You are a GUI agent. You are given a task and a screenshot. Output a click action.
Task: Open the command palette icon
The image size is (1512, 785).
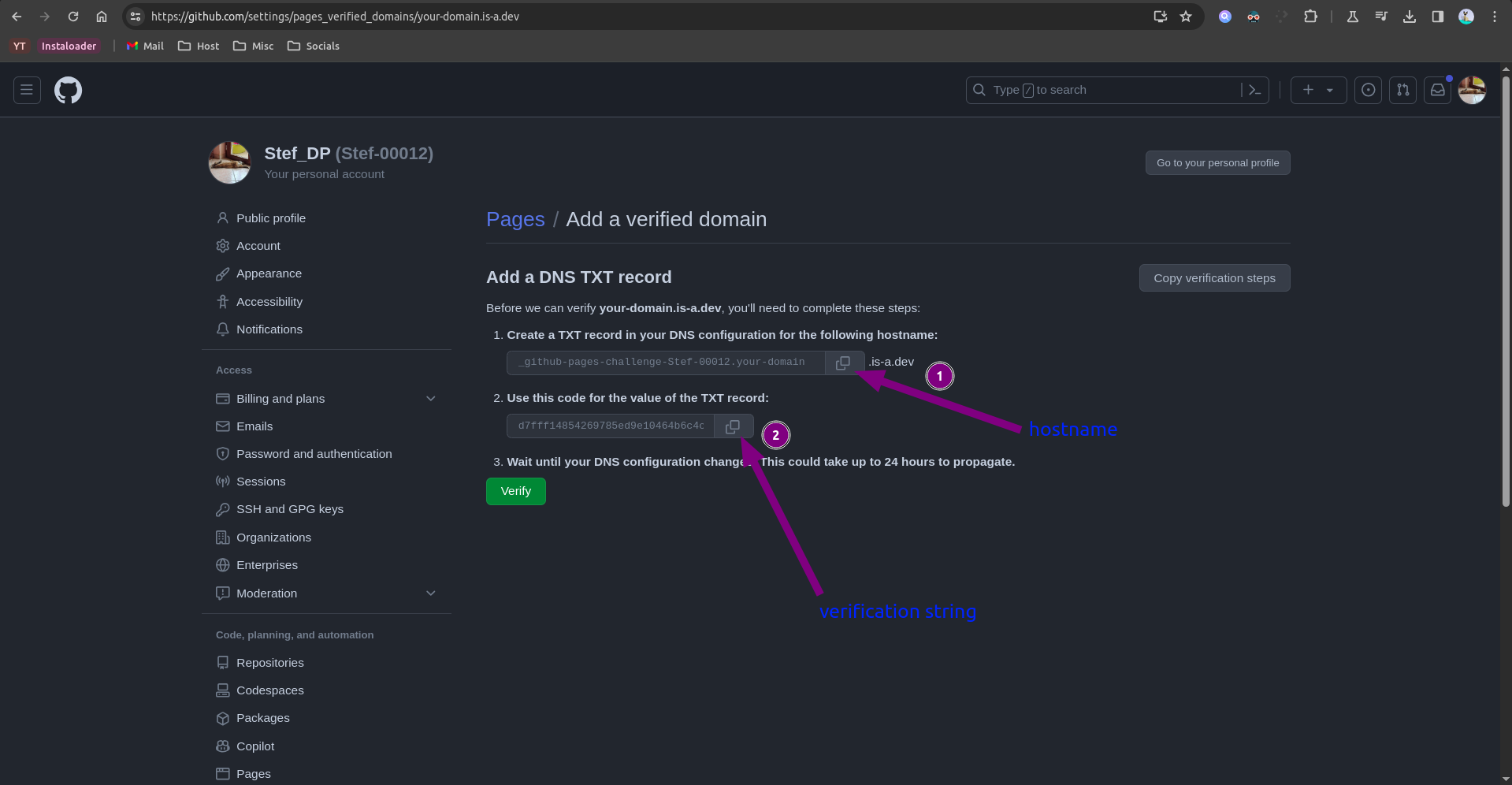(x=1254, y=91)
